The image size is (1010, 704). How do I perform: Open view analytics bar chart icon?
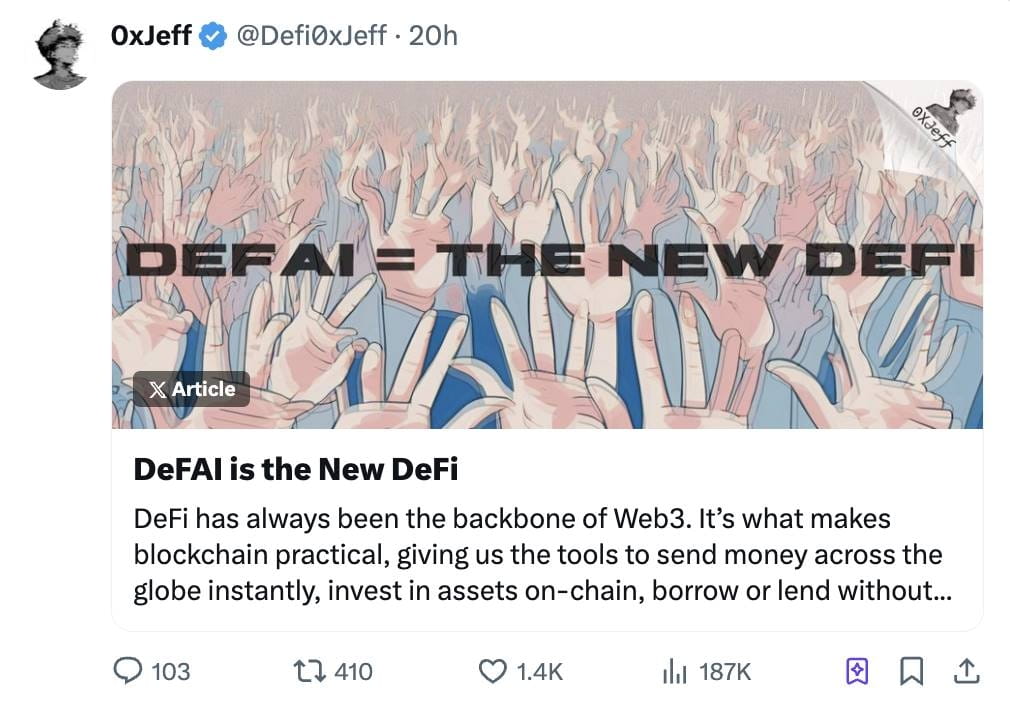tap(674, 672)
